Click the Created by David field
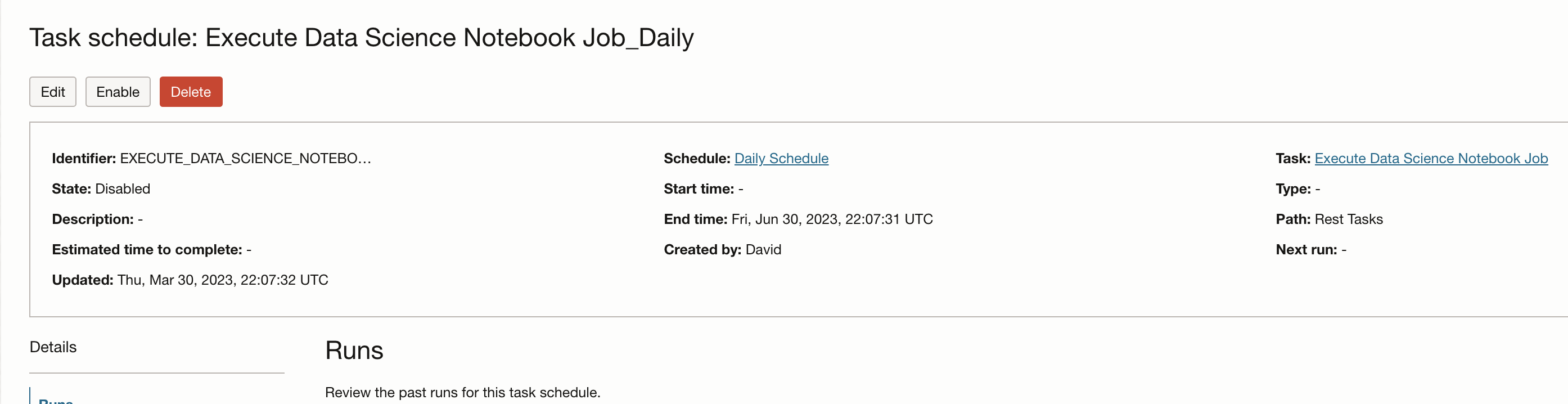Viewport: 1568px width, 404px height. coord(722,249)
